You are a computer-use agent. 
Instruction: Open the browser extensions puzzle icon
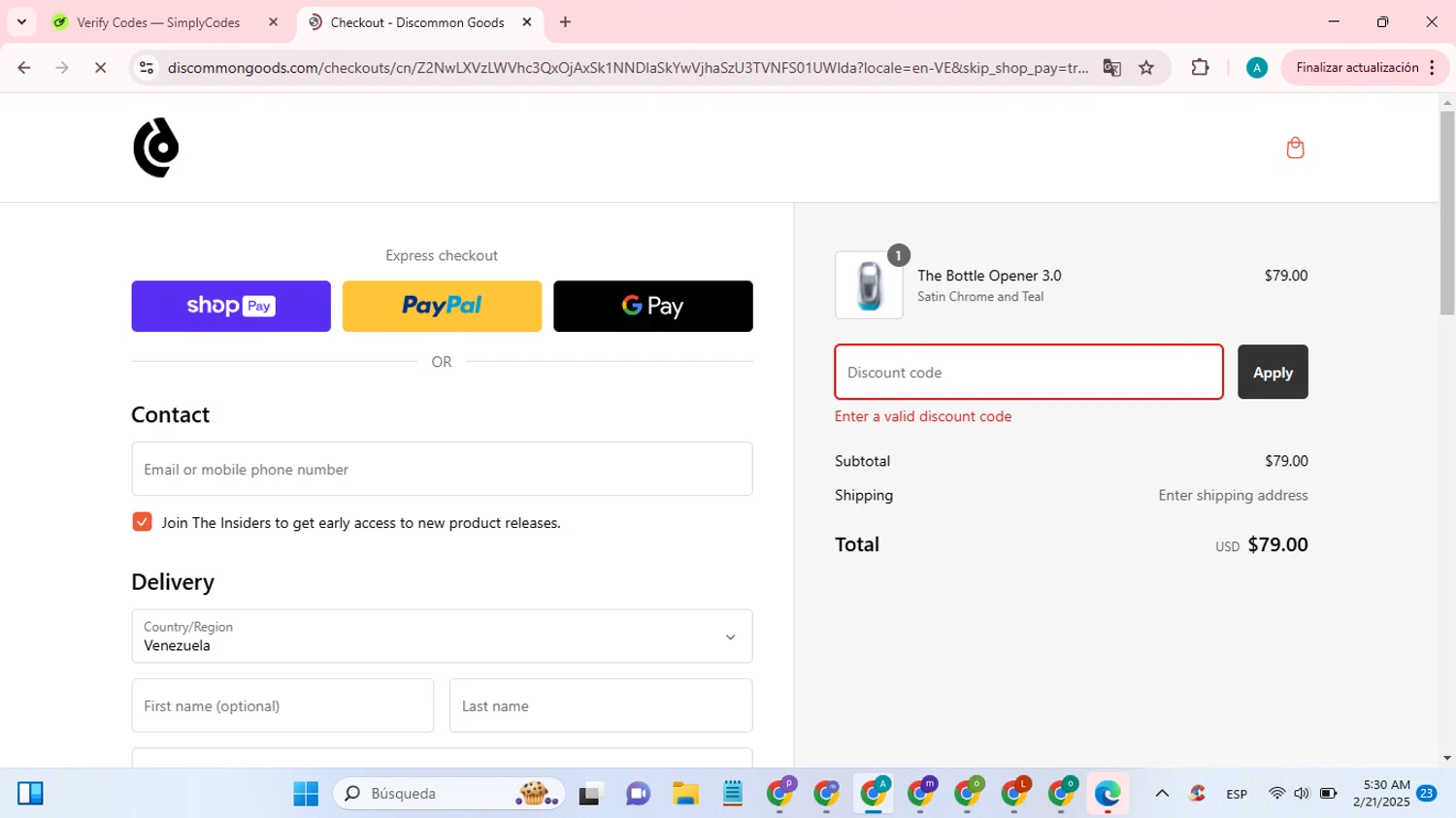(1200, 68)
